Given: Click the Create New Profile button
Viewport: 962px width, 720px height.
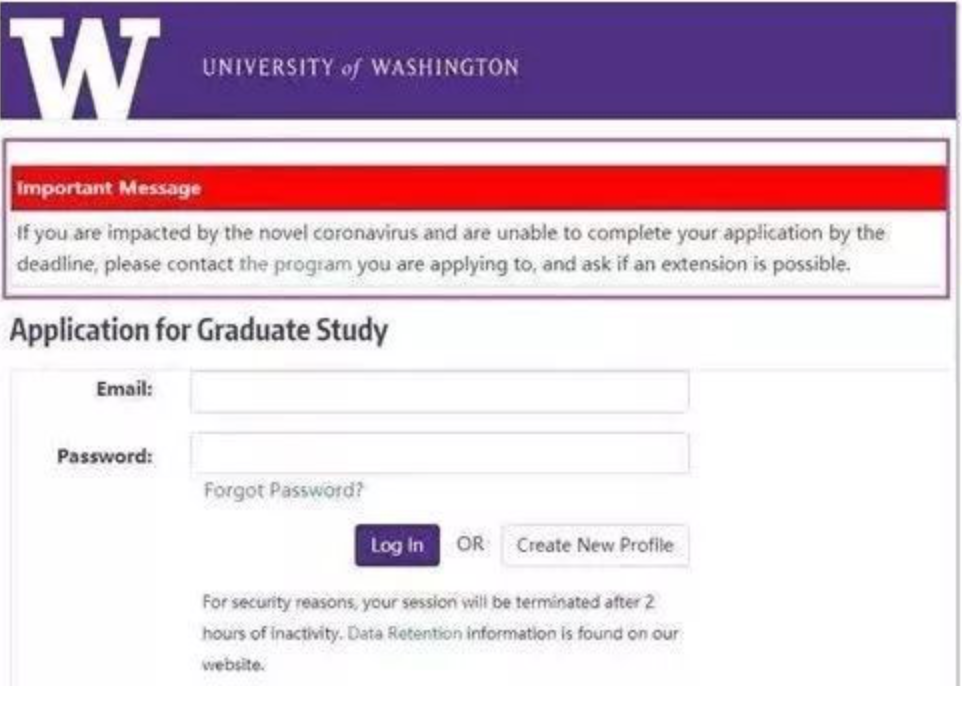Looking at the screenshot, I should (595, 545).
